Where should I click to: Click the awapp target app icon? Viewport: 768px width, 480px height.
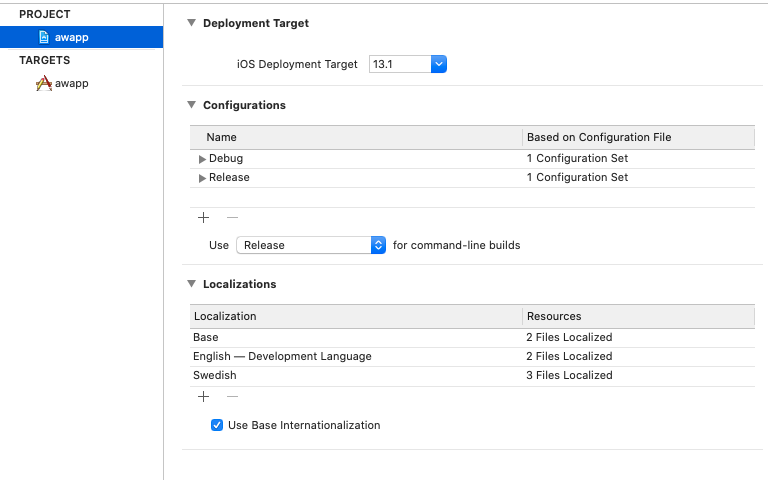[44, 84]
